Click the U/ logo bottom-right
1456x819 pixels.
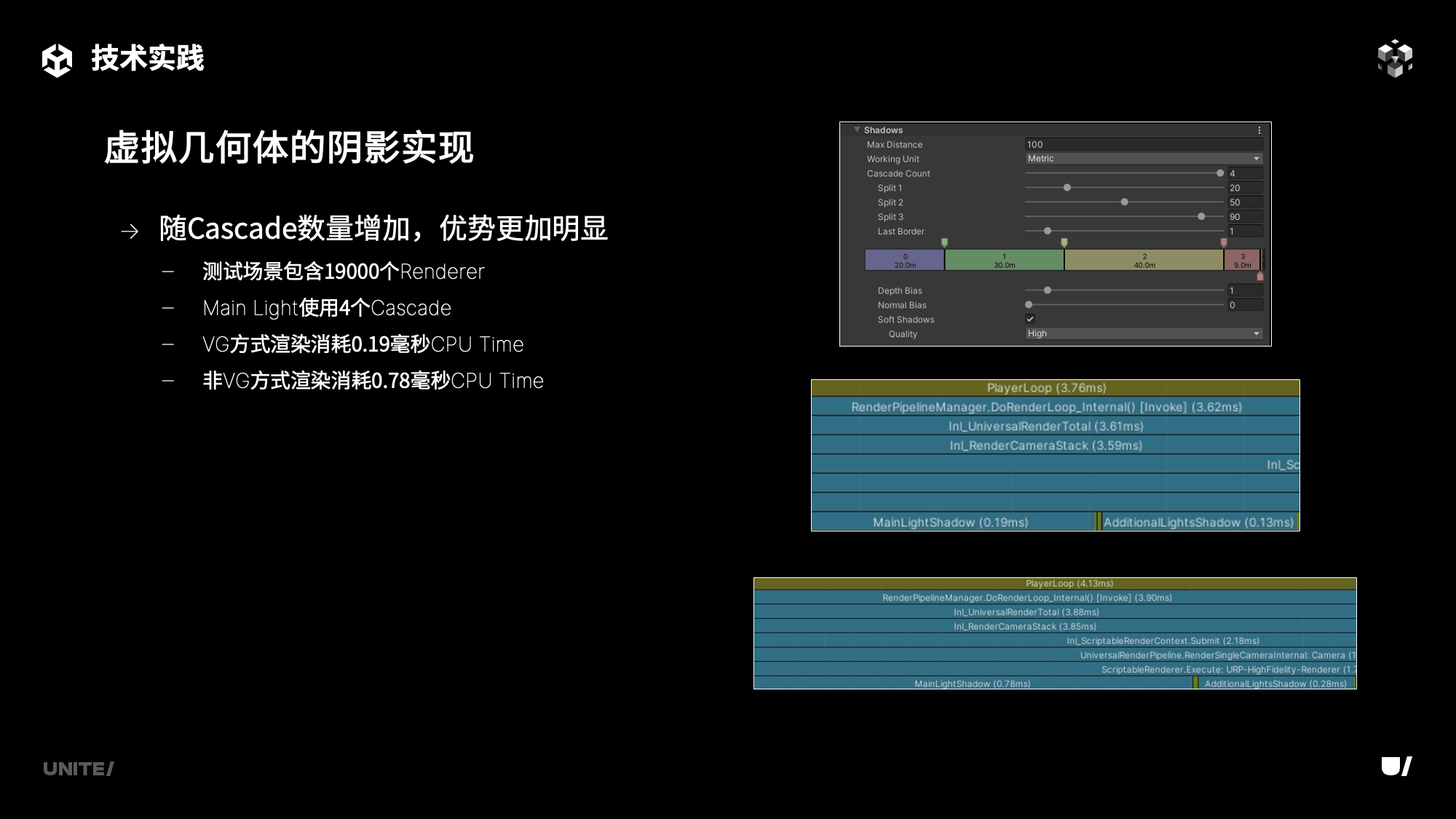(1396, 767)
